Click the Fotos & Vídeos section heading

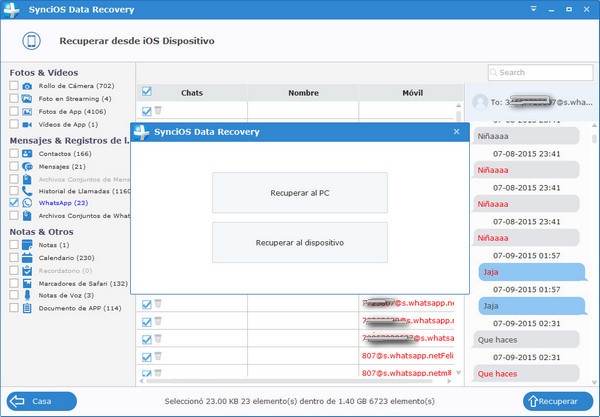point(44,73)
